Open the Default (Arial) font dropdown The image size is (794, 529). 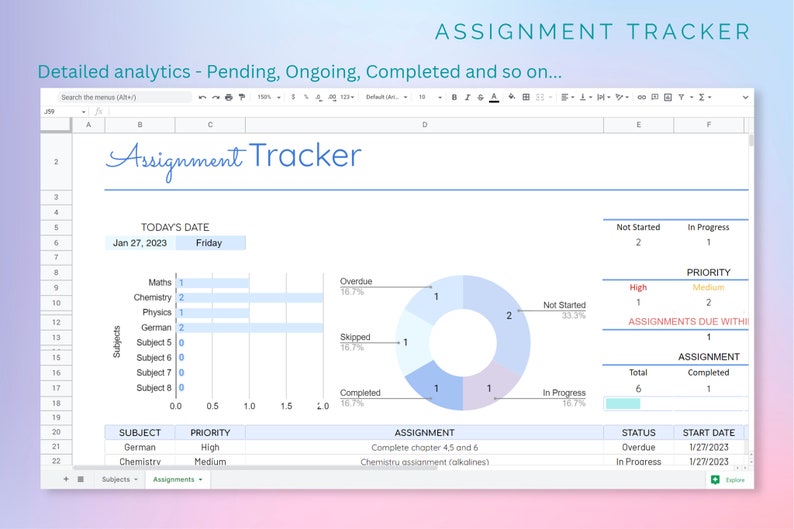coord(387,97)
